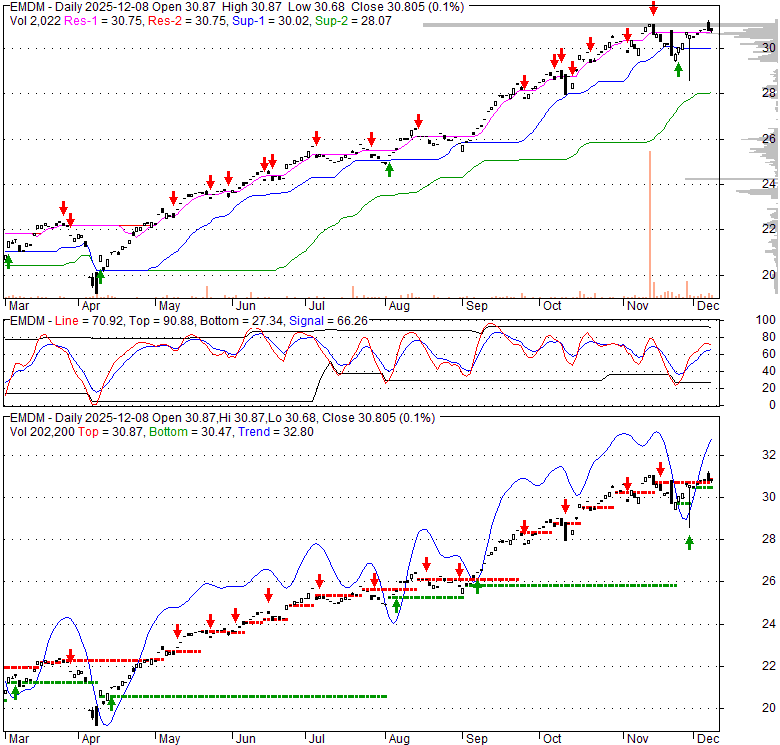The image size is (780, 745).
Task: Click the green arrow in mid-April, bottom chart
Action: (111, 704)
